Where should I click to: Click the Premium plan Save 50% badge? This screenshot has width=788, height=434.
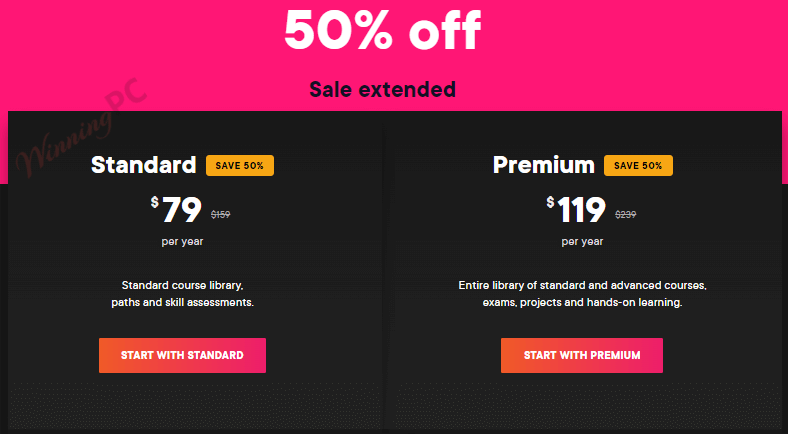(x=638, y=165)
